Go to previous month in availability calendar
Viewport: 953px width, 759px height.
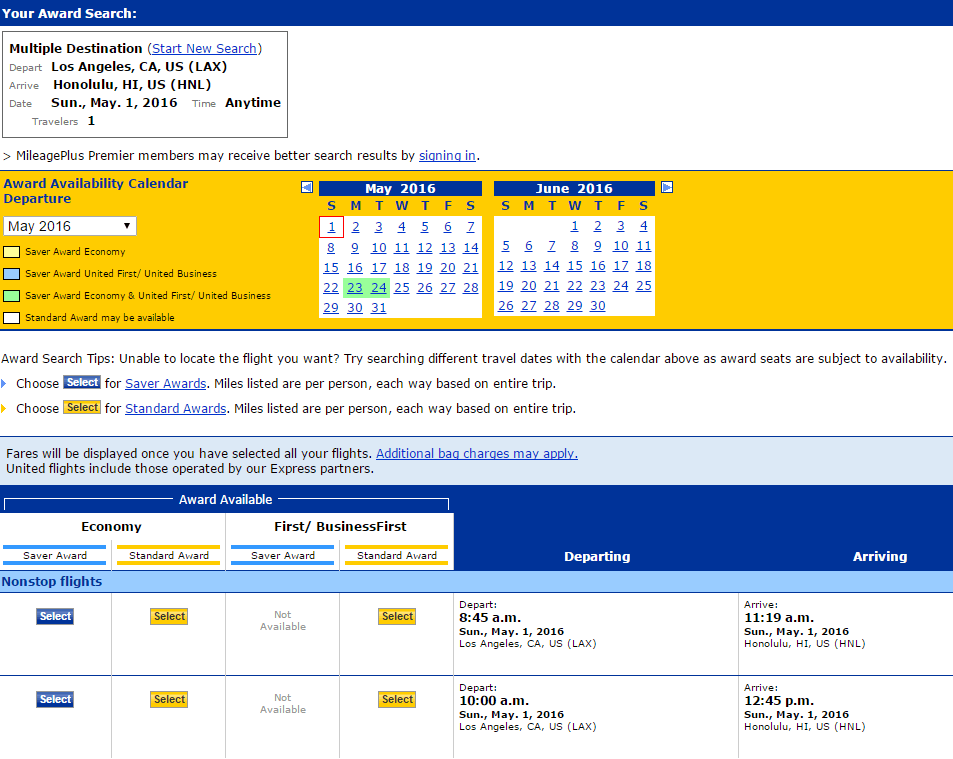[x=307, y=187]
